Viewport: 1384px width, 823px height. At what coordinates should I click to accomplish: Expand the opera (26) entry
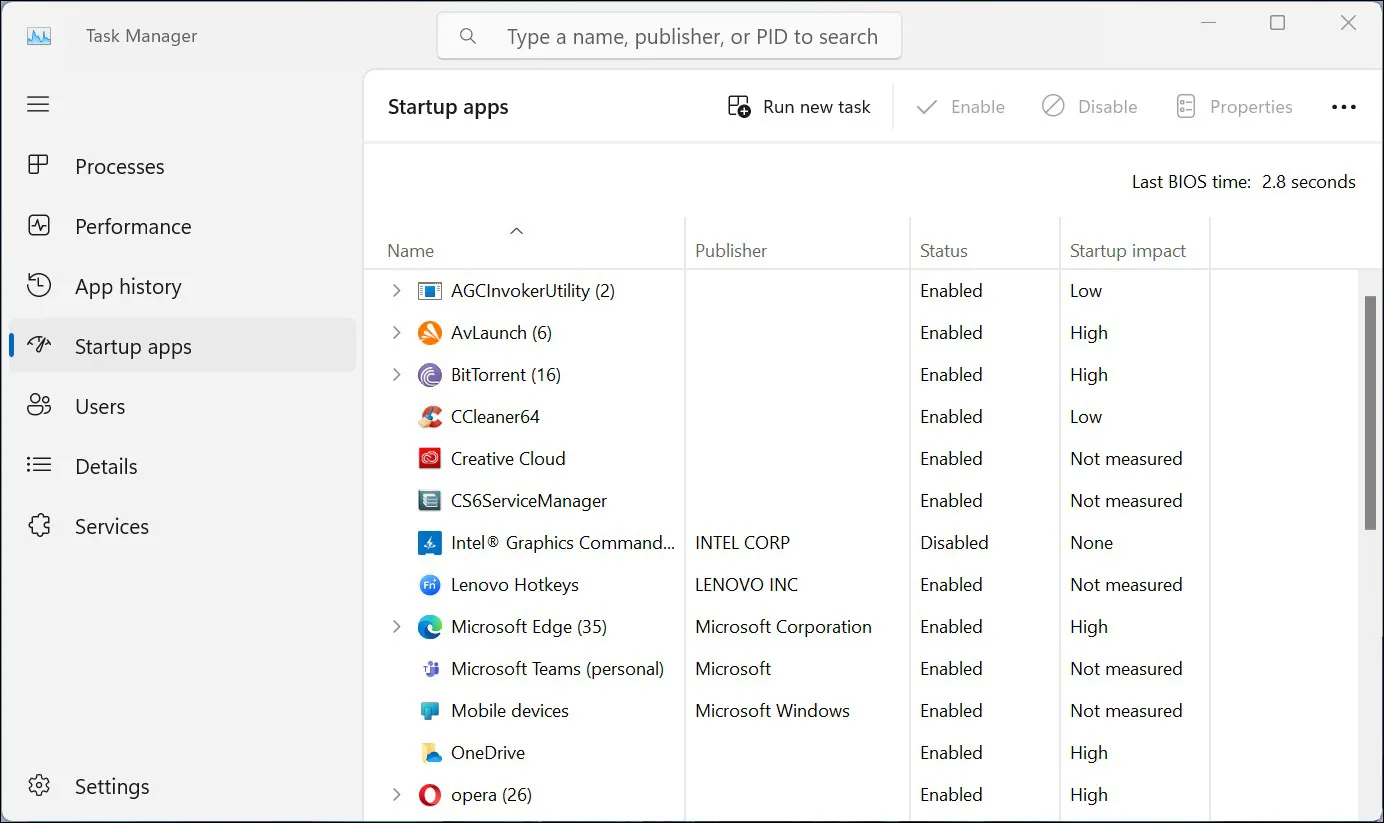[x=396, y=794]
